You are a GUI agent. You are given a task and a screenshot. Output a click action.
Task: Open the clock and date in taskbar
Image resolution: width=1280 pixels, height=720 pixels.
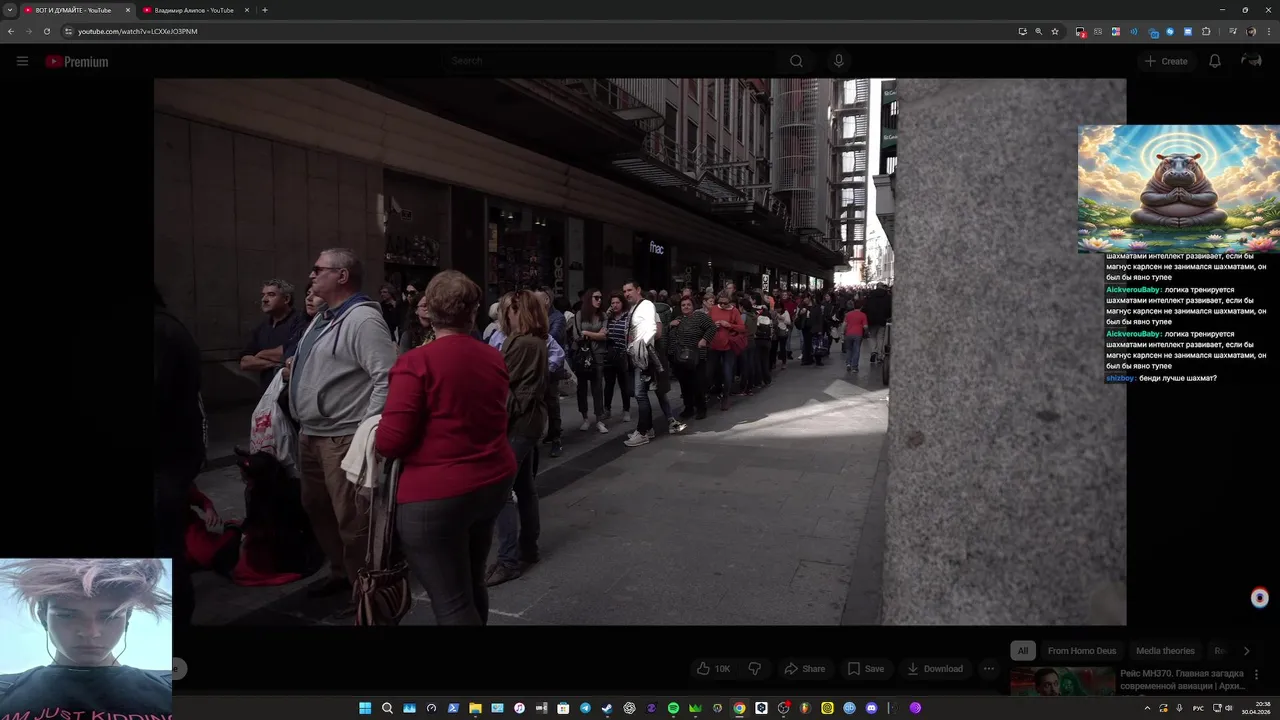[x=1256, y=708]
